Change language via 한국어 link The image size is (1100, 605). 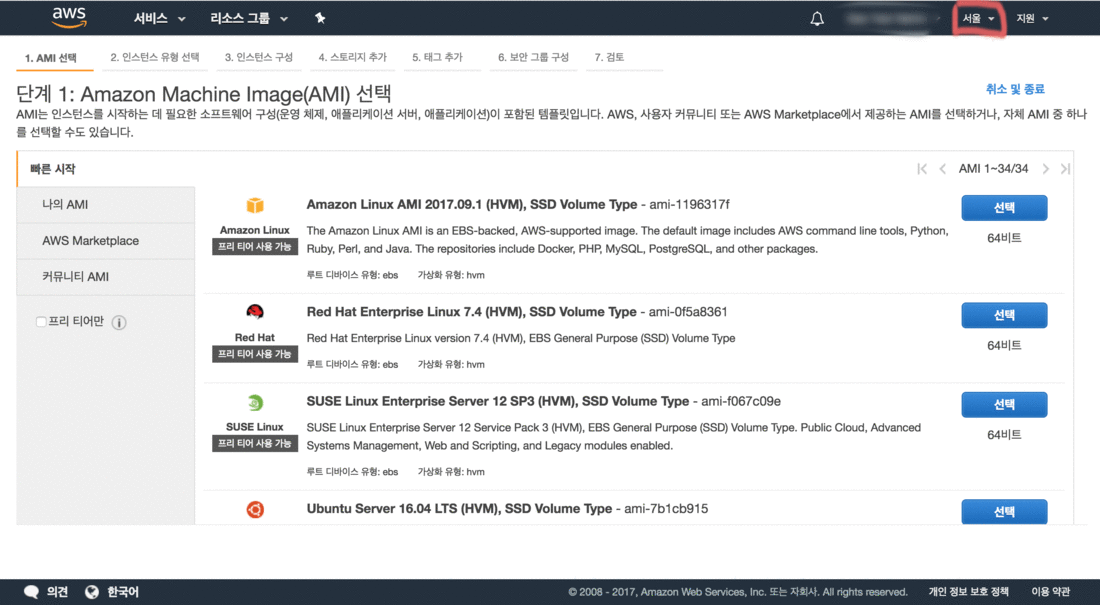[x=123, y=592]
